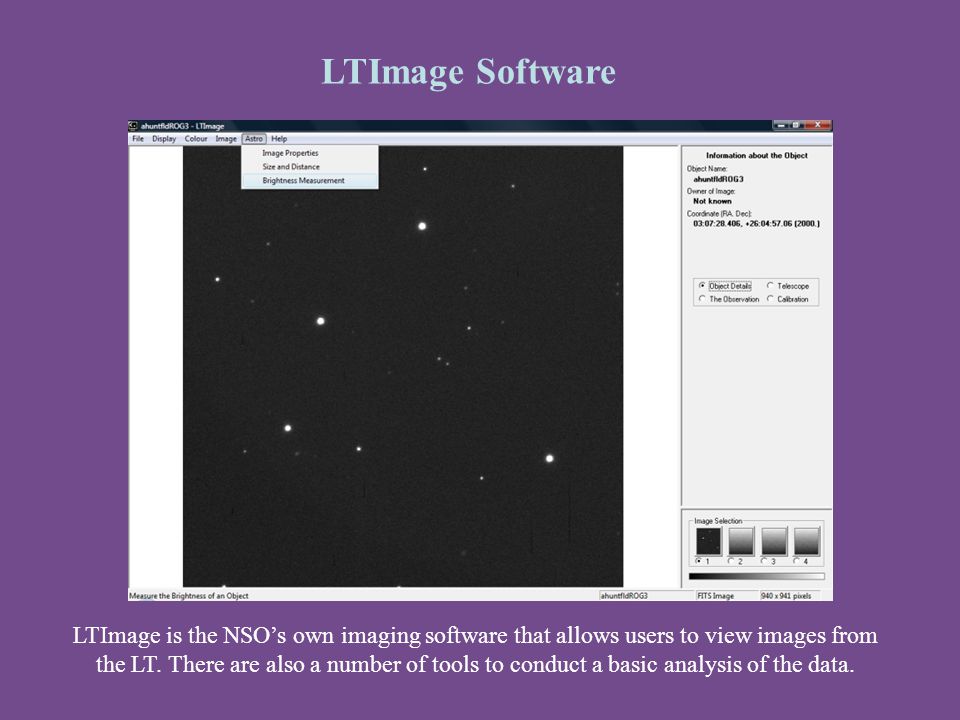Open the File menu
The width and height of the screenshot is (960, 720).
(x=138, y=139)
